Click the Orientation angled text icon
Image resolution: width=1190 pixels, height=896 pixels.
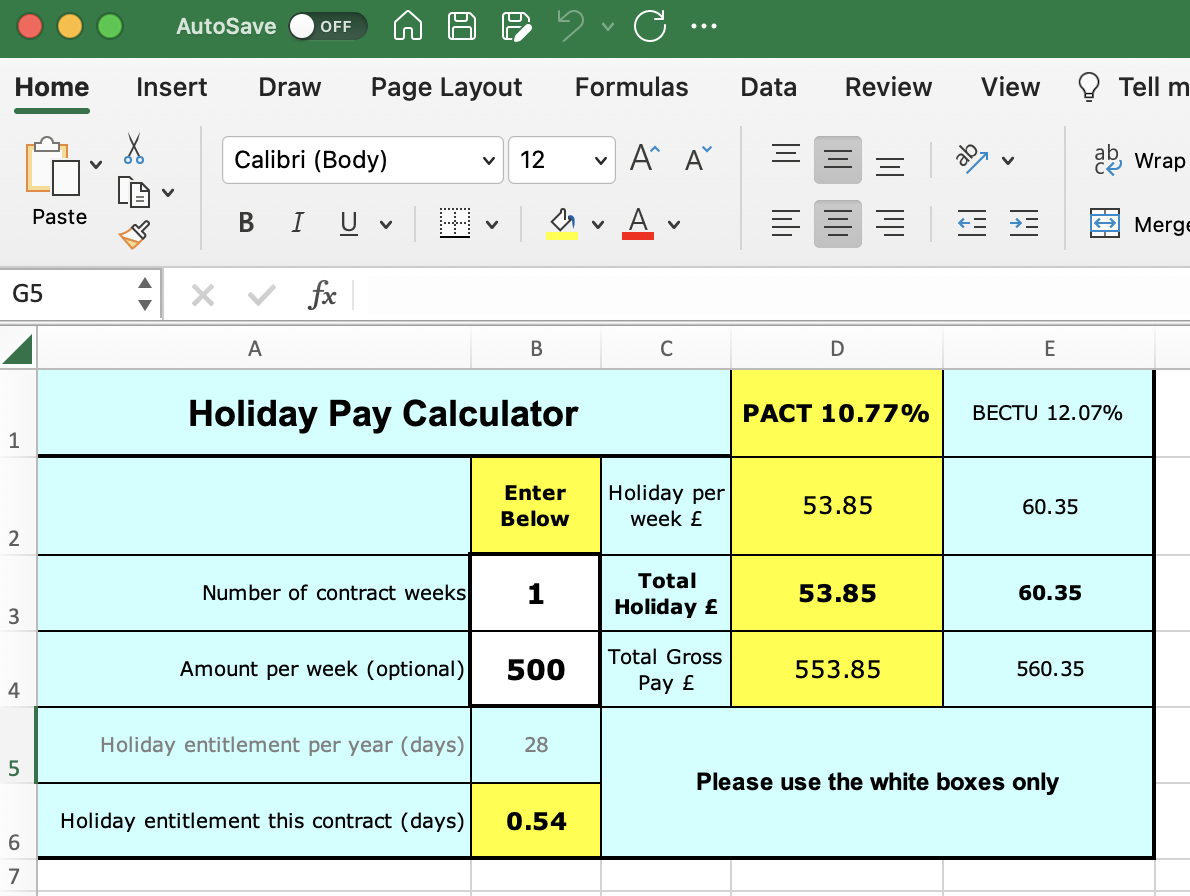coord(972,159)
